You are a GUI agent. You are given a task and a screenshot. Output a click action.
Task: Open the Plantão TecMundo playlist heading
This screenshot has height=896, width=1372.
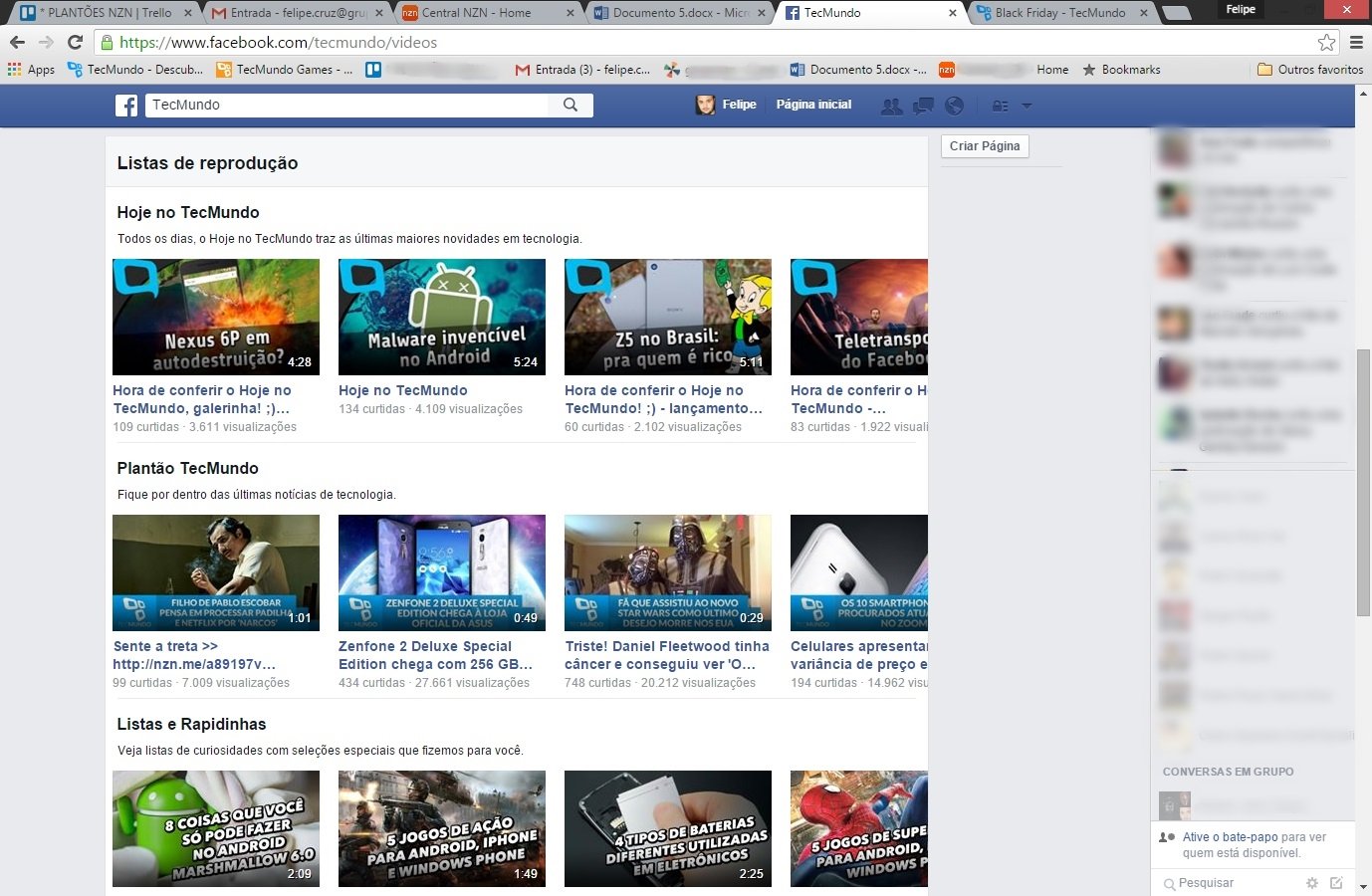[x=187, y=468]
